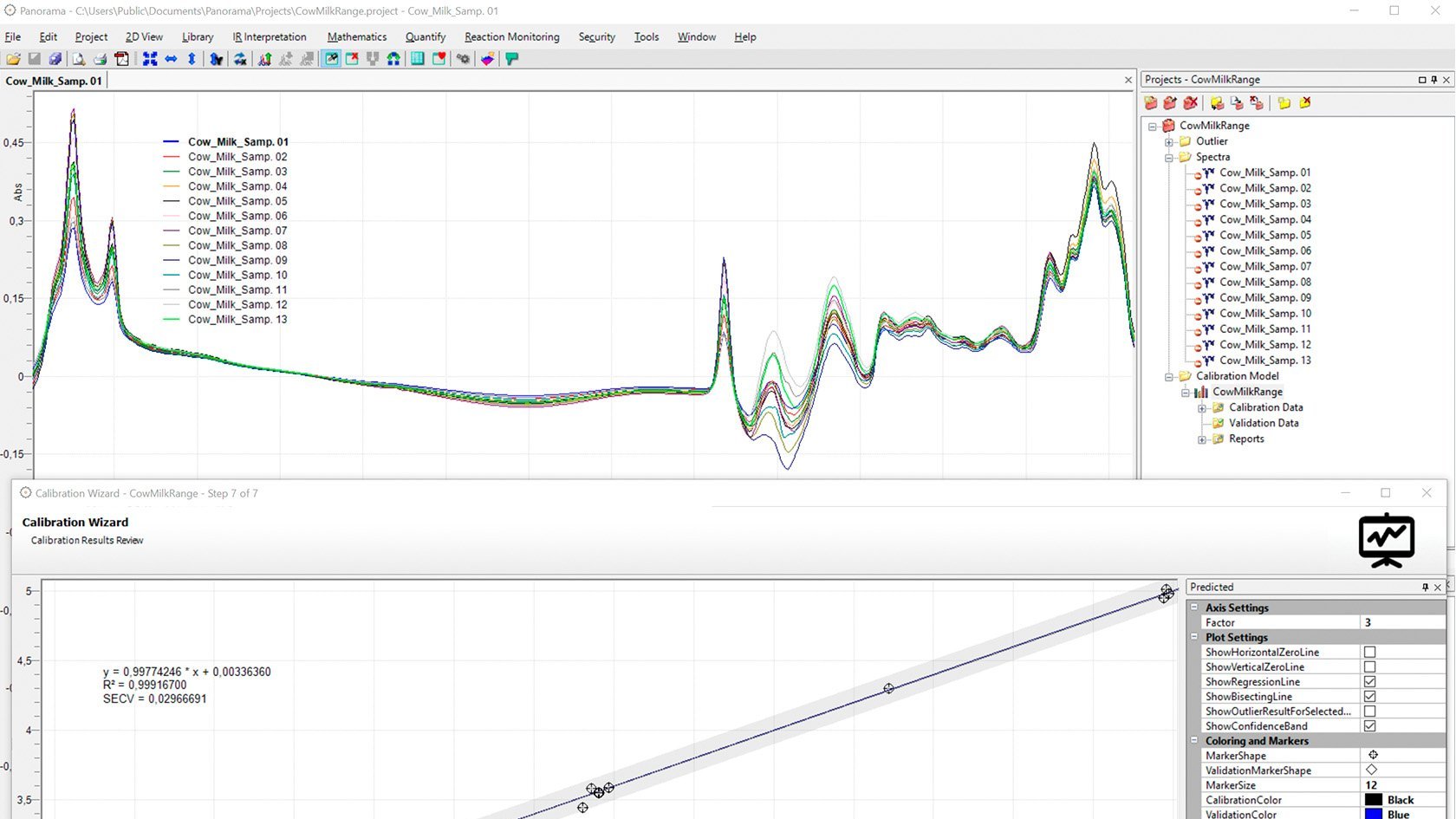Click the yellow folder with red X icon
The height and width of the screenshot is (819, 1456).
point(1304,102)
